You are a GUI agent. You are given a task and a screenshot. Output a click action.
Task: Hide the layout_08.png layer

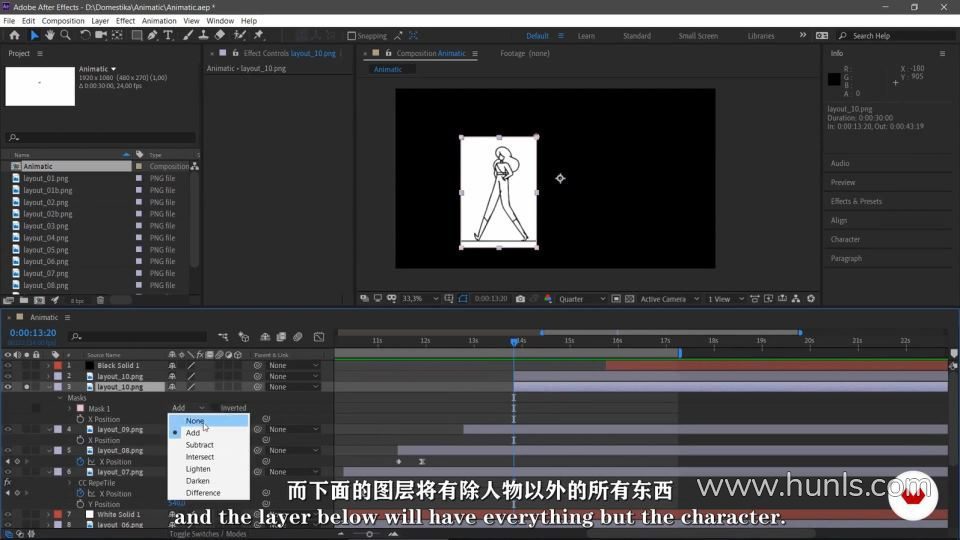[x=8, y=451]
